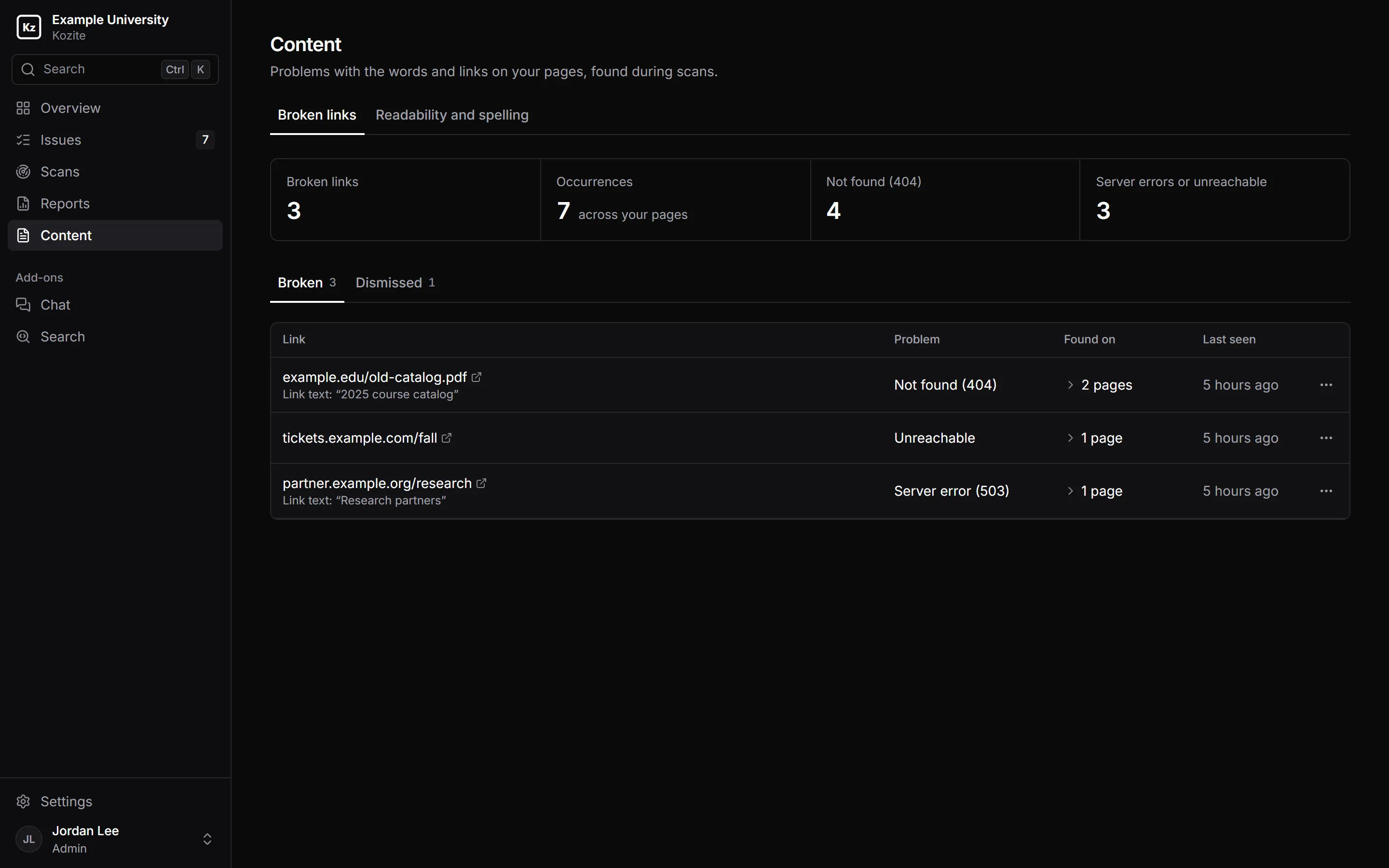Click the Not found (404) problem cell

tap(945, 385)
